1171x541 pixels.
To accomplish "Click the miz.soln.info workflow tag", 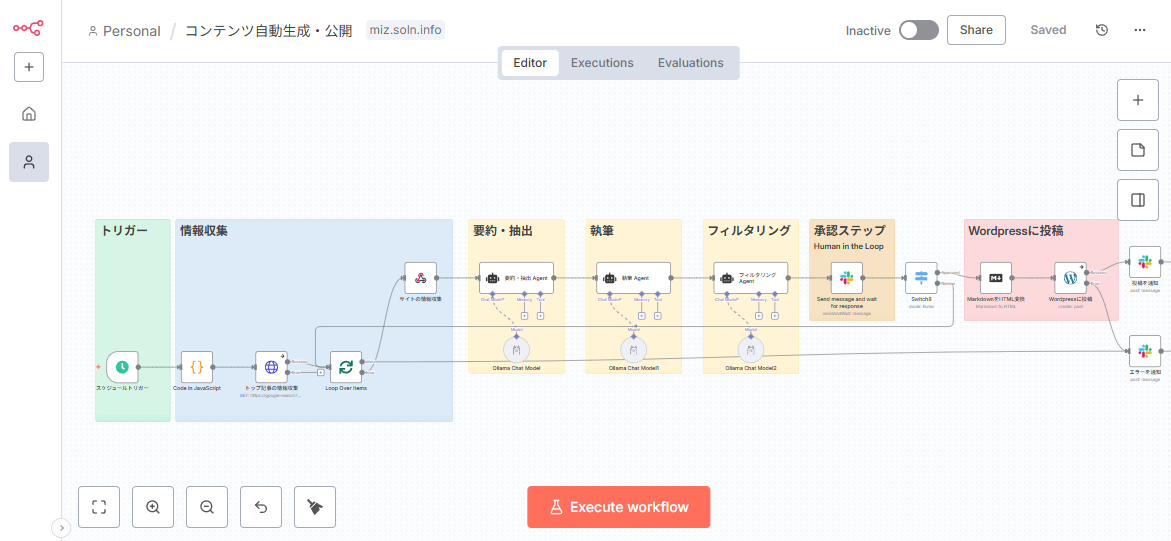I will pos(405,30).
